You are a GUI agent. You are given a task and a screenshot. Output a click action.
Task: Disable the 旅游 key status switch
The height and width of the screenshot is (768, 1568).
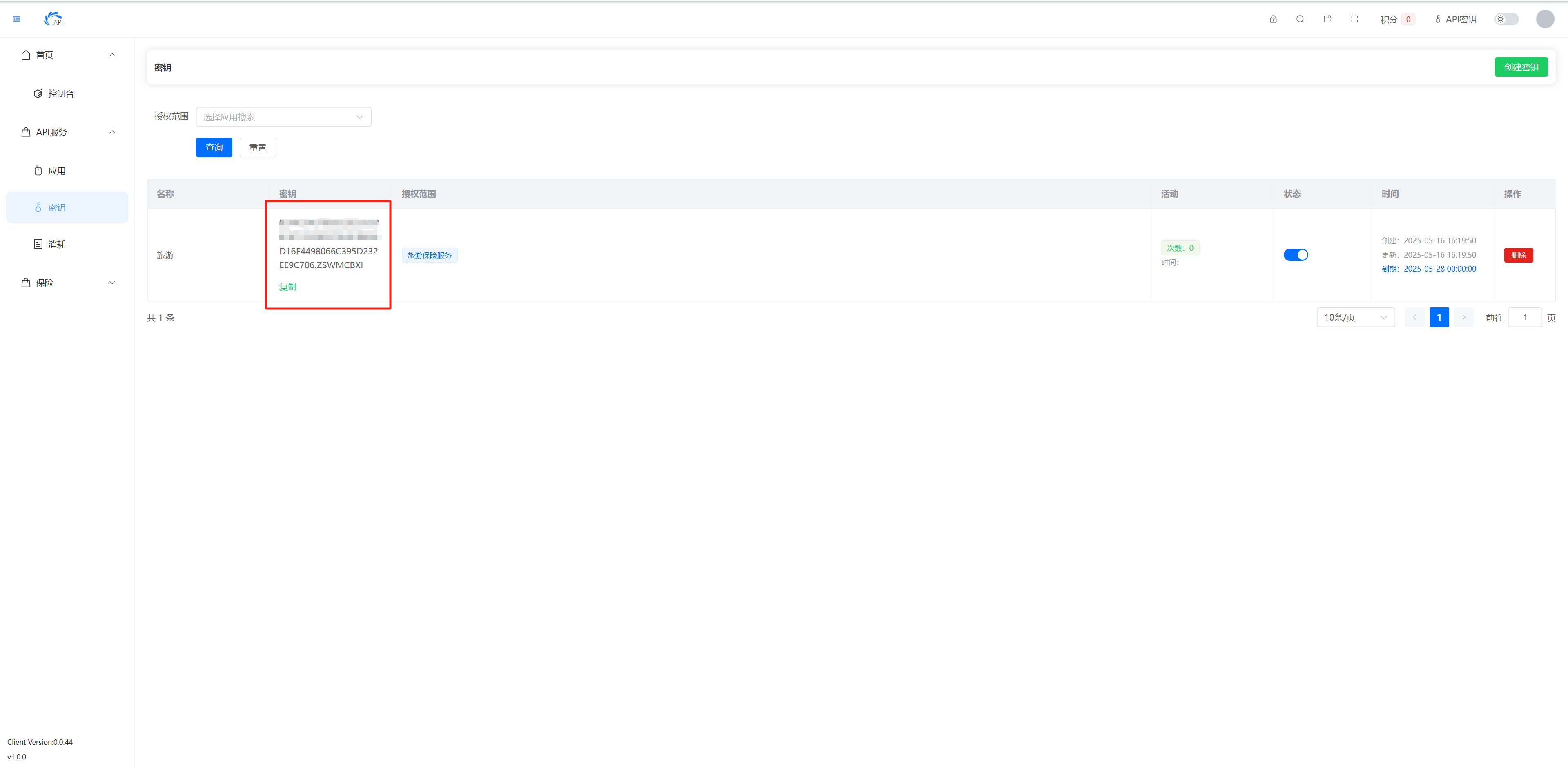1295,255
